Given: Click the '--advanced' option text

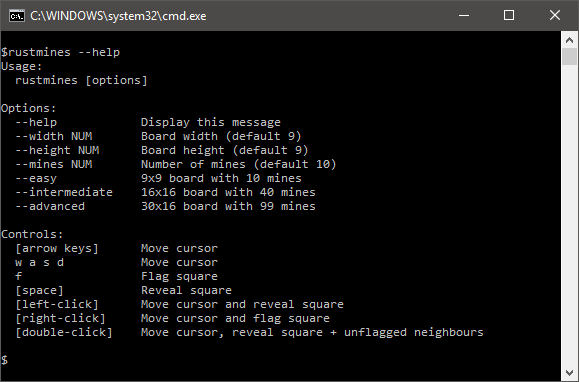Looking at the screenshot, I should click(x=50, y=206).
